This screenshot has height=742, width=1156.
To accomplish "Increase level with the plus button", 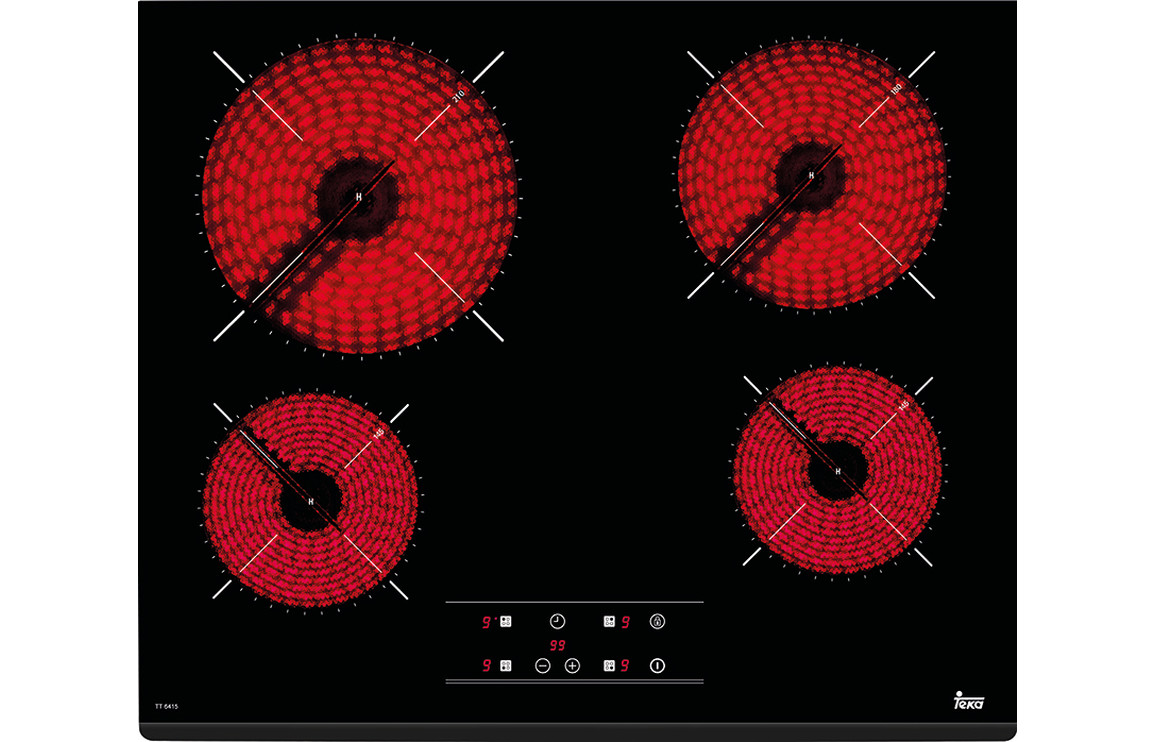I will (572, 665).
